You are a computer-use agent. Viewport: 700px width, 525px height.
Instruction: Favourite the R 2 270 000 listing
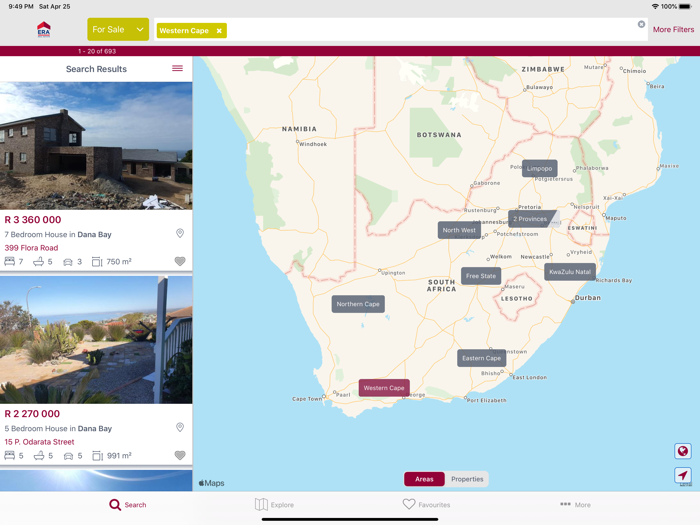pos(180,455)
